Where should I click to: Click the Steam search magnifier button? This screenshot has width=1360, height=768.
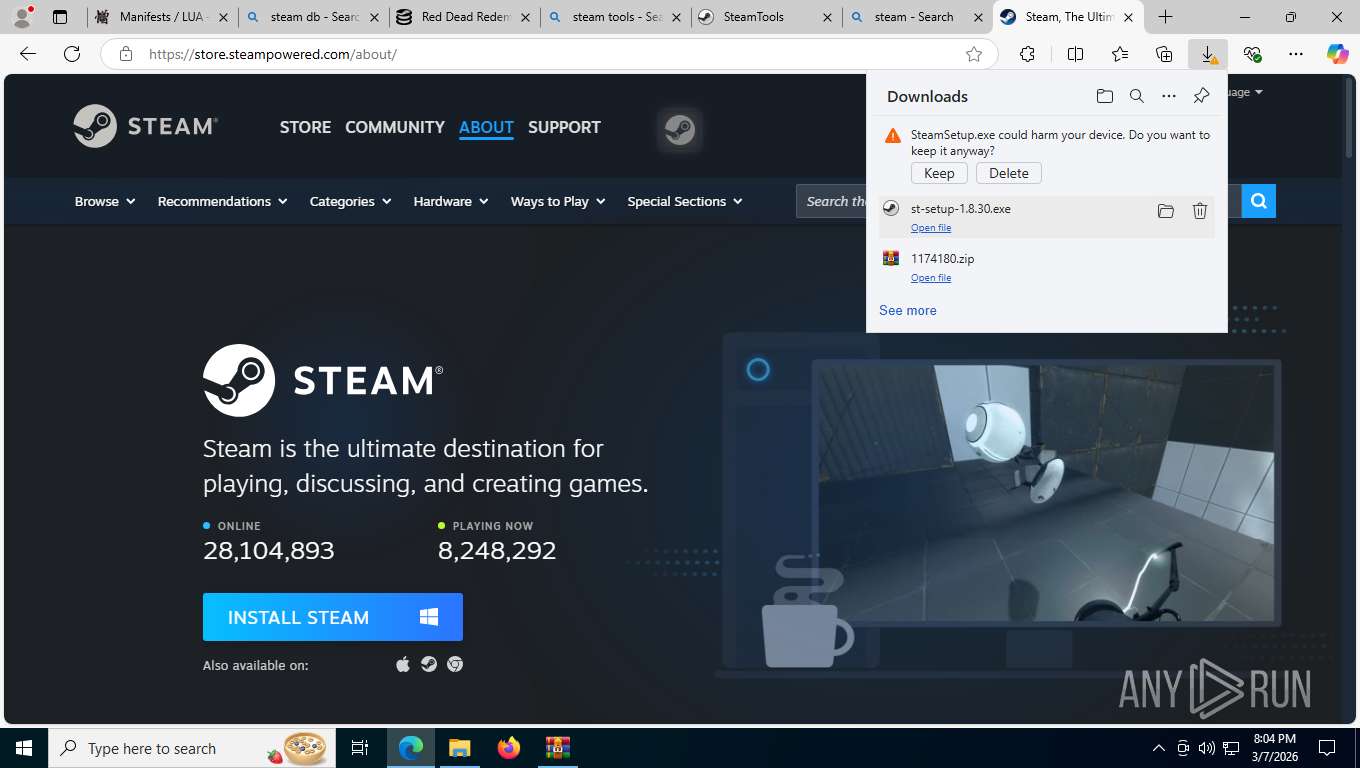coord(1258,201)
